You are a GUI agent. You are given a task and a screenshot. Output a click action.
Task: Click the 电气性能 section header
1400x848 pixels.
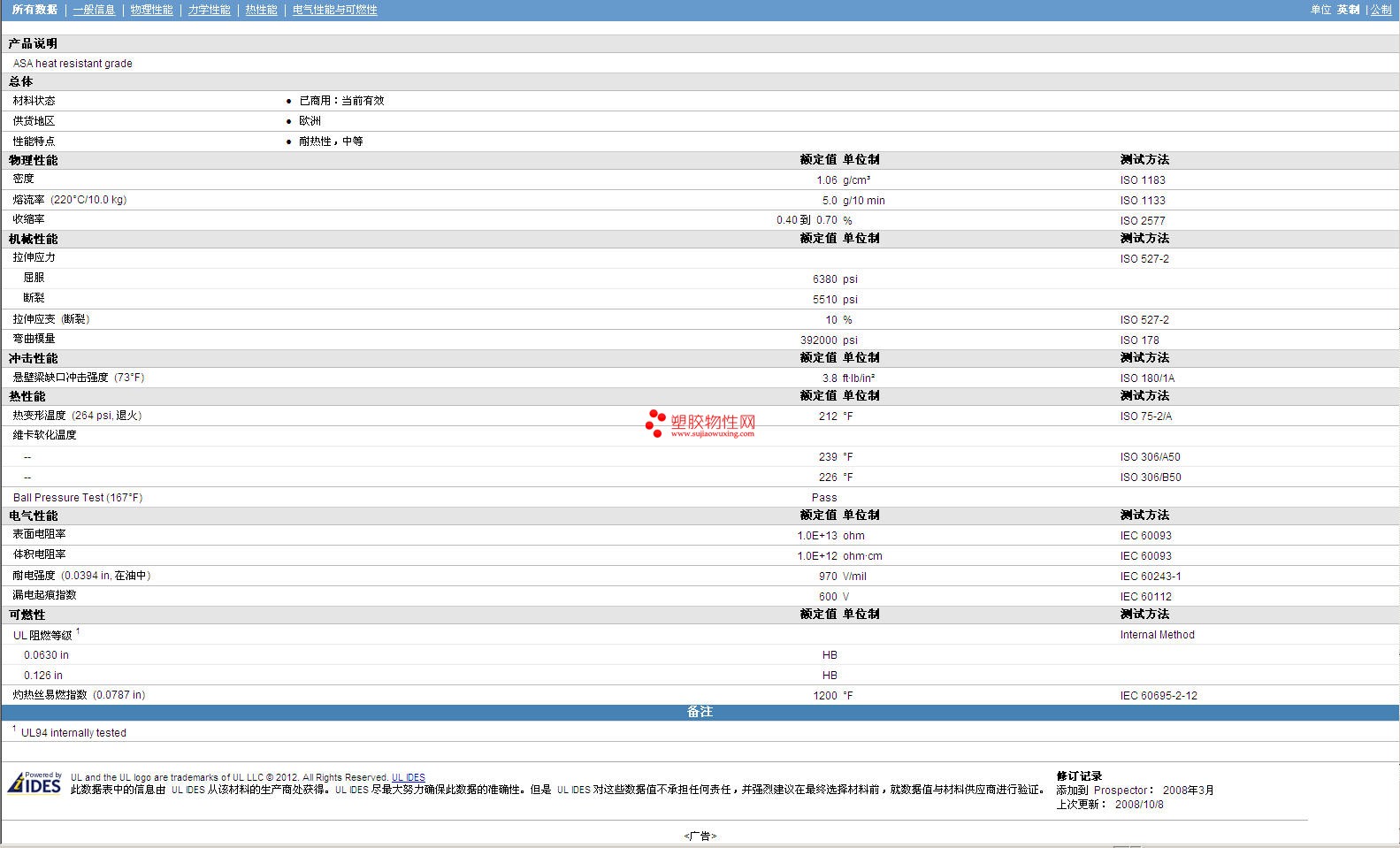(33, 516)
